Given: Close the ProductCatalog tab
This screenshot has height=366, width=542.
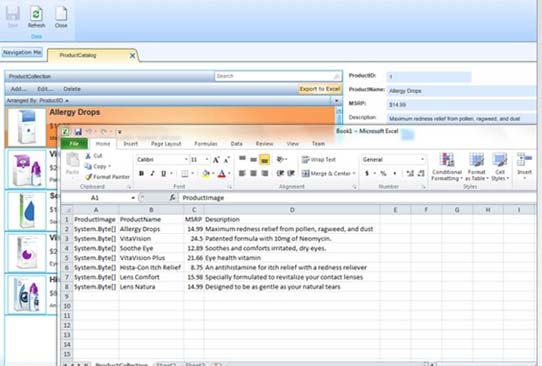Looking at the screenshot, I should point(132,56).
